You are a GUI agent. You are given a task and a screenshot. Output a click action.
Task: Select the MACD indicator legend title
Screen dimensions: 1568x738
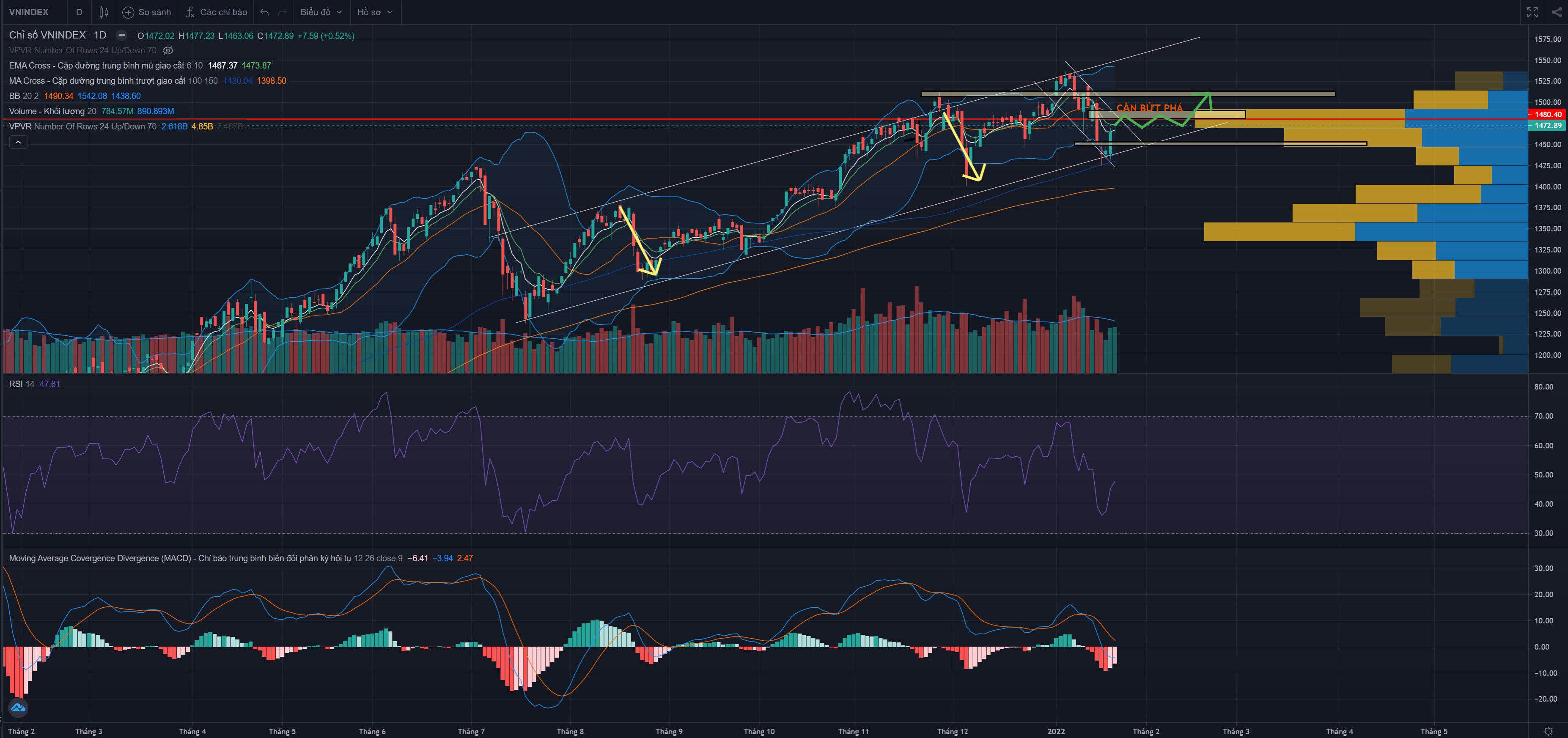[180, 558]
